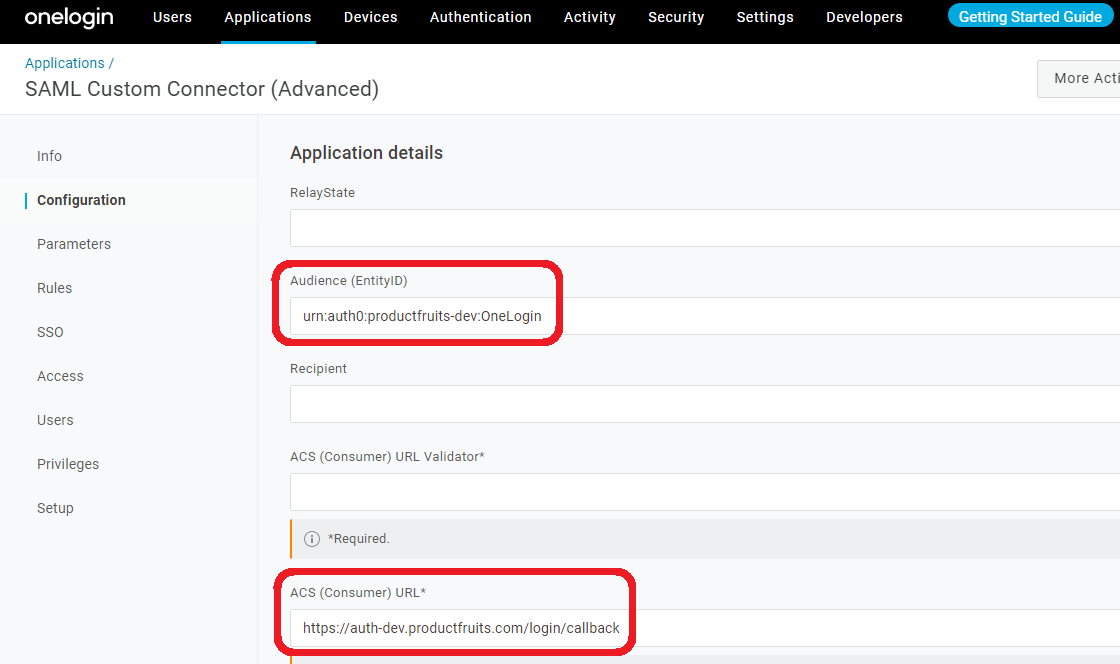The width and height of the screenshot is (1120, 664).
Task: Click the SAML Custom Connector (Advanced) title
Action: [x=202, y=89]
